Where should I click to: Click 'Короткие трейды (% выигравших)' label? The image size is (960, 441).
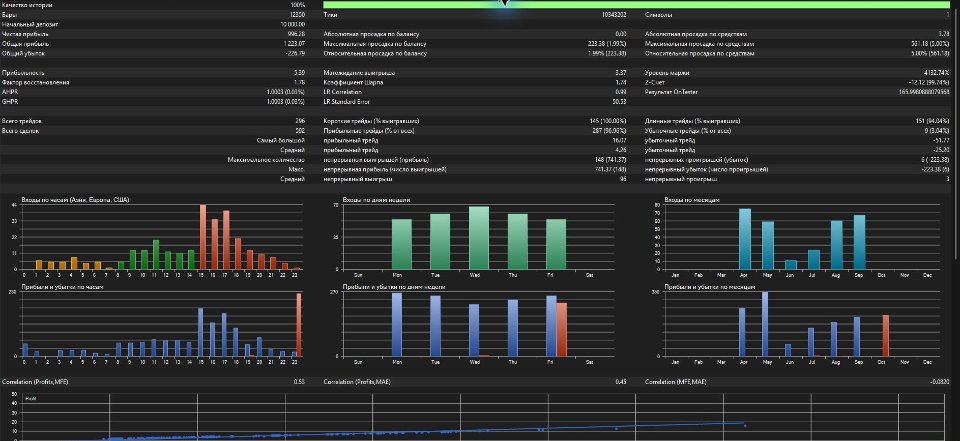tap(371, 121)
